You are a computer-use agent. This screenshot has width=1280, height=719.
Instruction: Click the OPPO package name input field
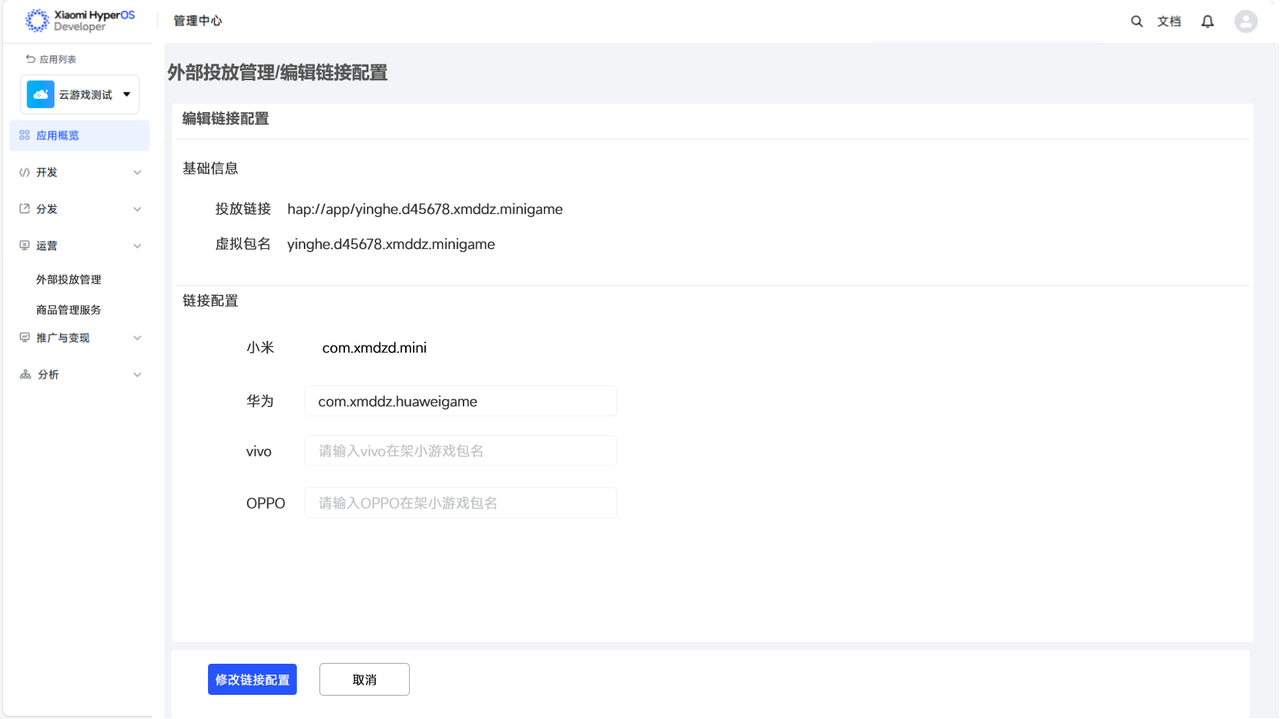click(x=460, y=503)
